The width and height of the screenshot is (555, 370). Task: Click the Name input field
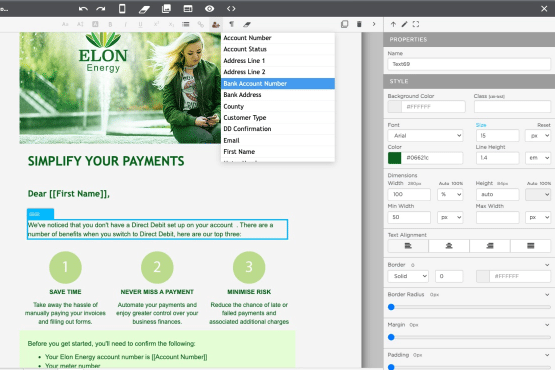pos(469,64)
